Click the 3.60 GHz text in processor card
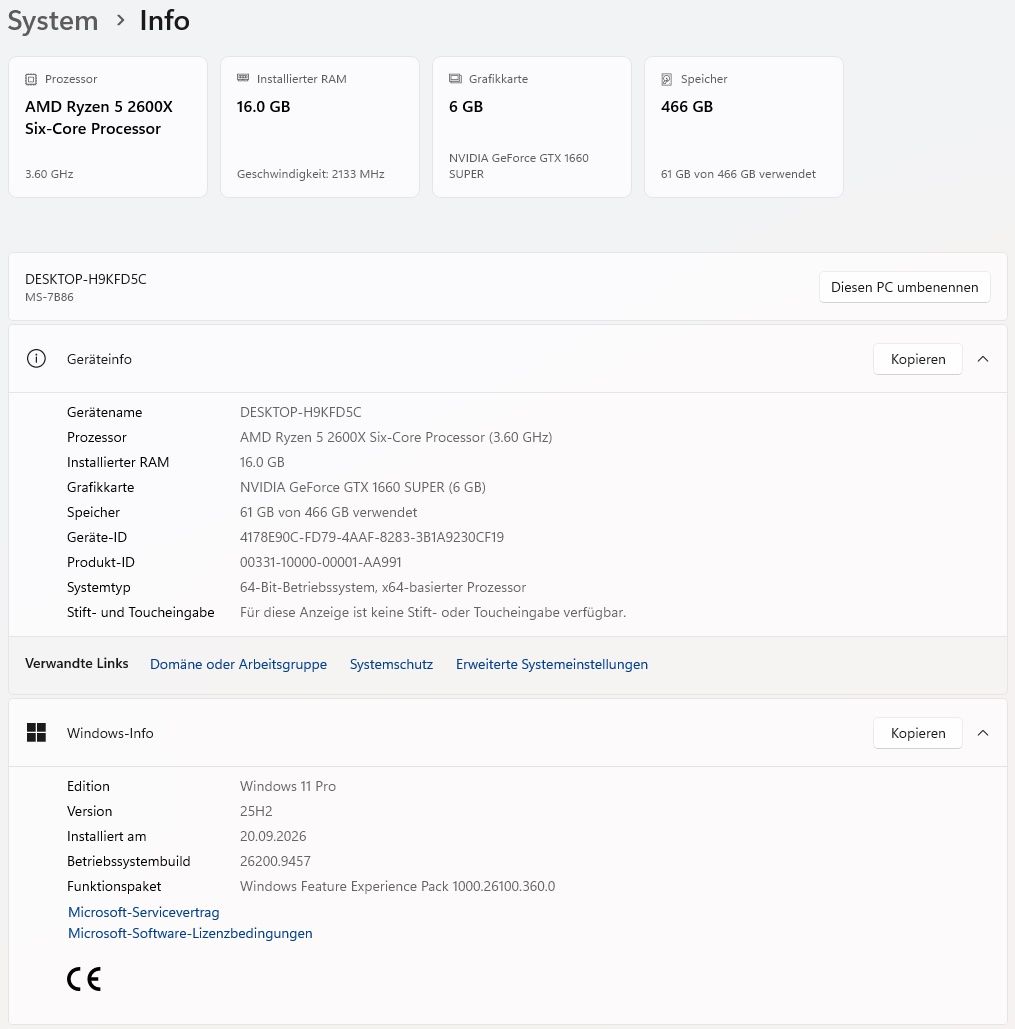Screen dimensions: 1015x1029 click(49, 174)
